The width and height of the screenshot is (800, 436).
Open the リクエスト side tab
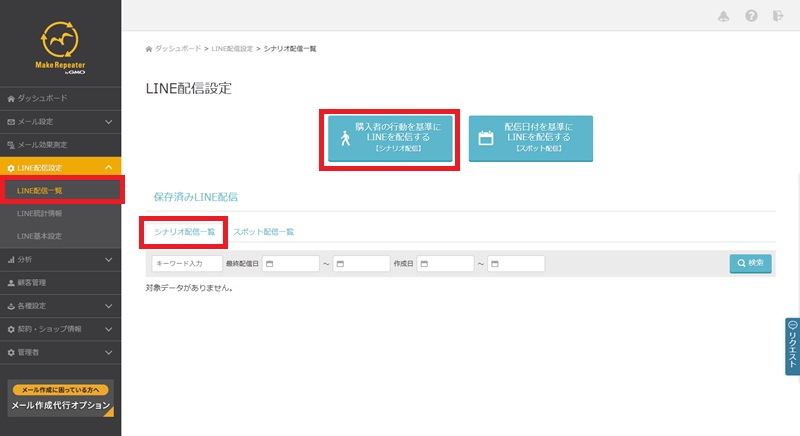click(792, 346)
